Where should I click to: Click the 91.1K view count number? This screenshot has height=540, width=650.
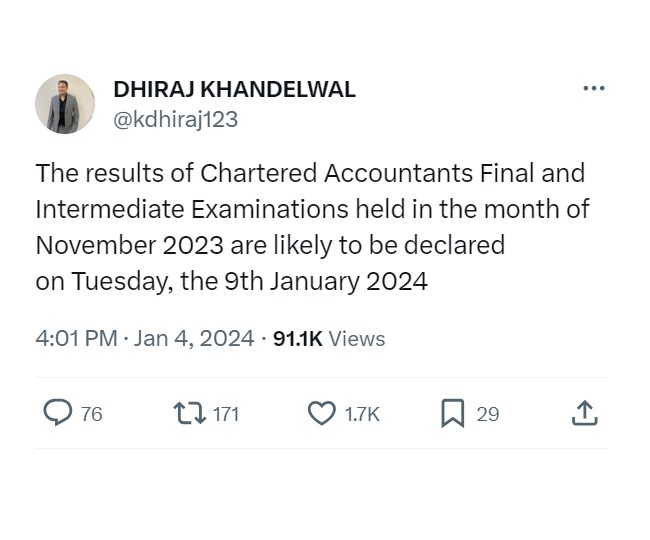[297, 339]
